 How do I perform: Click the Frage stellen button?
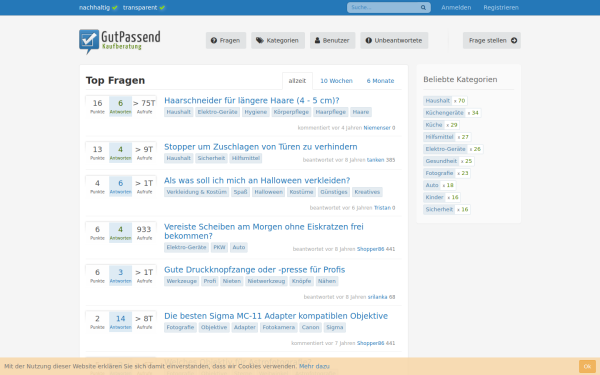[492, 41]
